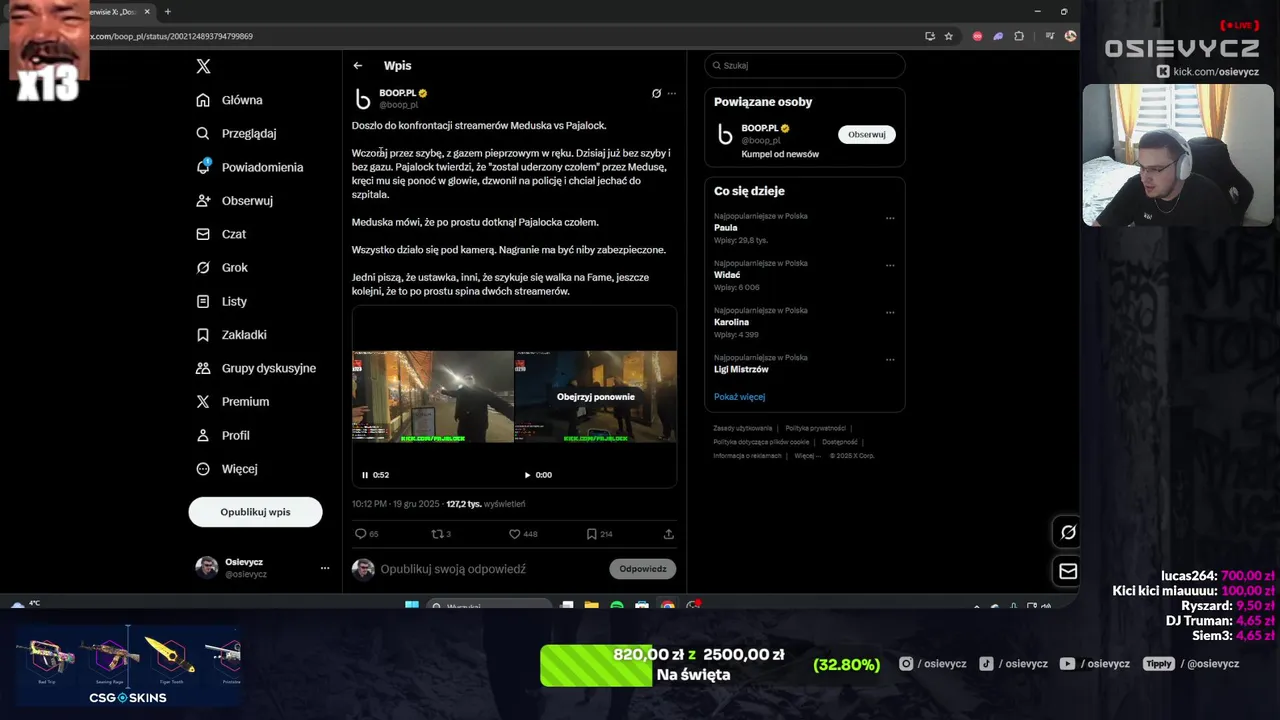Open the Chrome profile avatar
The height and width of the screenshot is (720, 1280).
coord(1070,36)
